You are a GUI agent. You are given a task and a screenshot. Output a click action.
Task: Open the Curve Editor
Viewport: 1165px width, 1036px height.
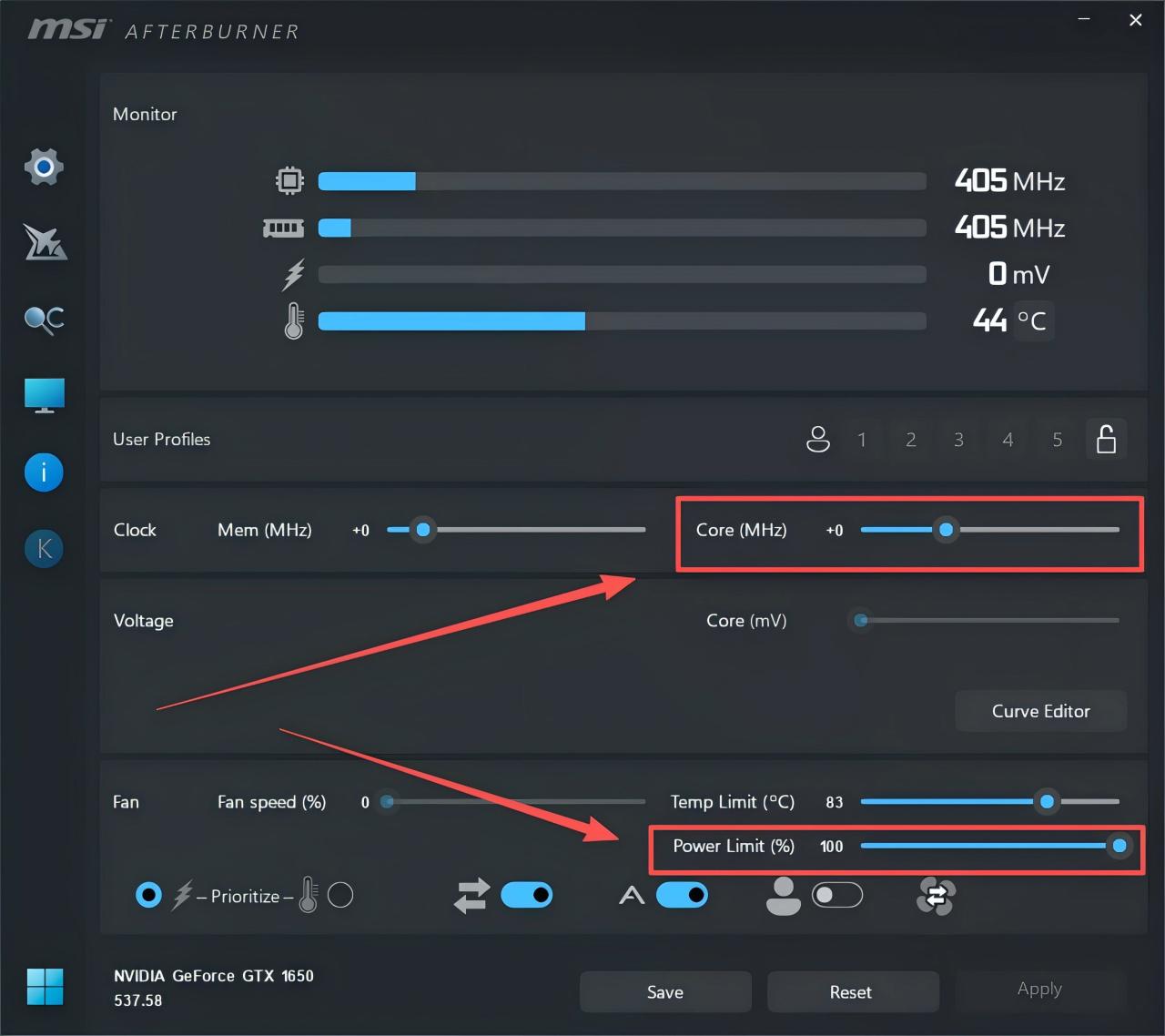tap(1040, 711)
